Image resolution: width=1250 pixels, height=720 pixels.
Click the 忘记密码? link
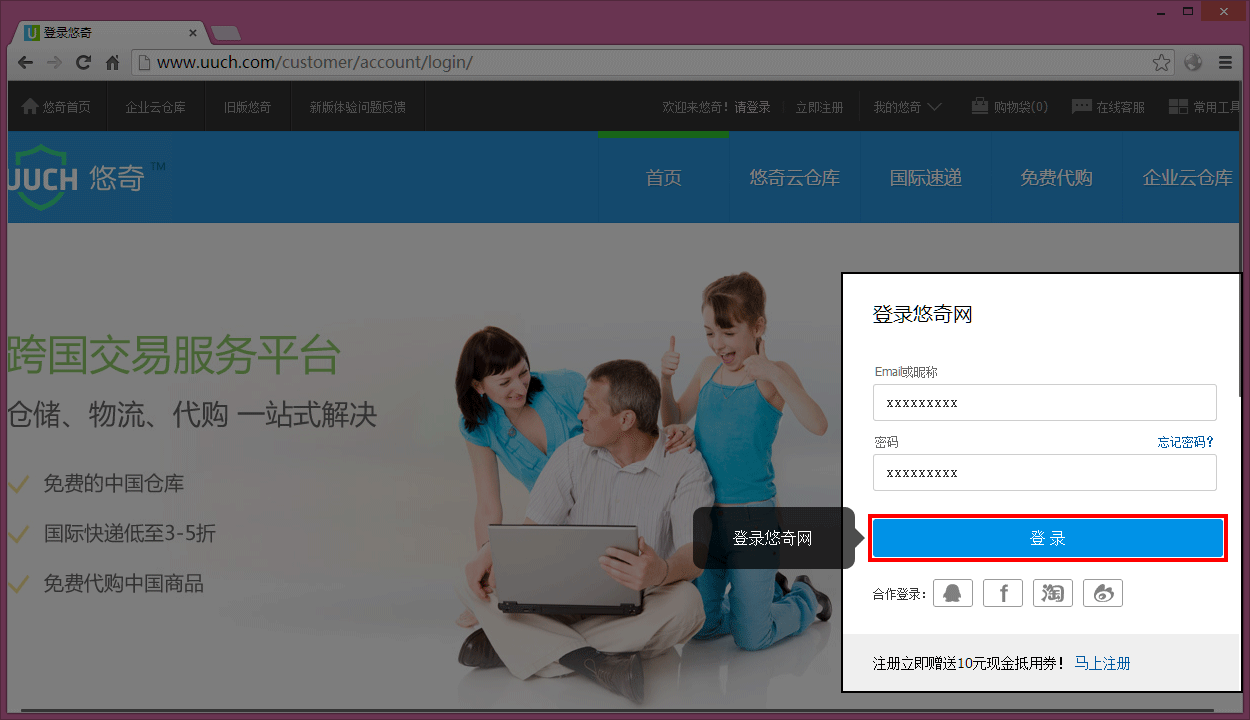1186,442
